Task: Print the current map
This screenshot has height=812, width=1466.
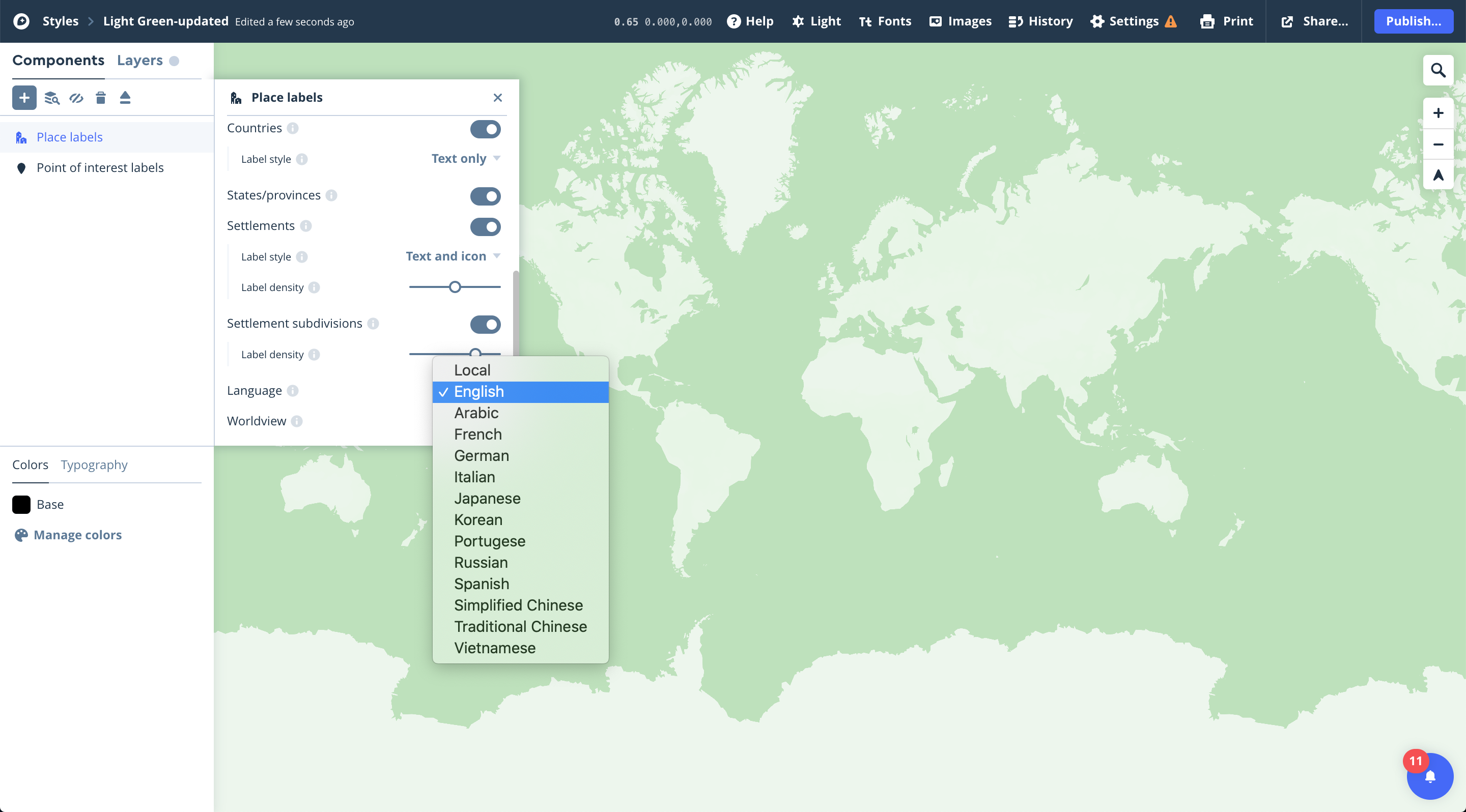Action: pyautogui.click(x=1226, y=21)
